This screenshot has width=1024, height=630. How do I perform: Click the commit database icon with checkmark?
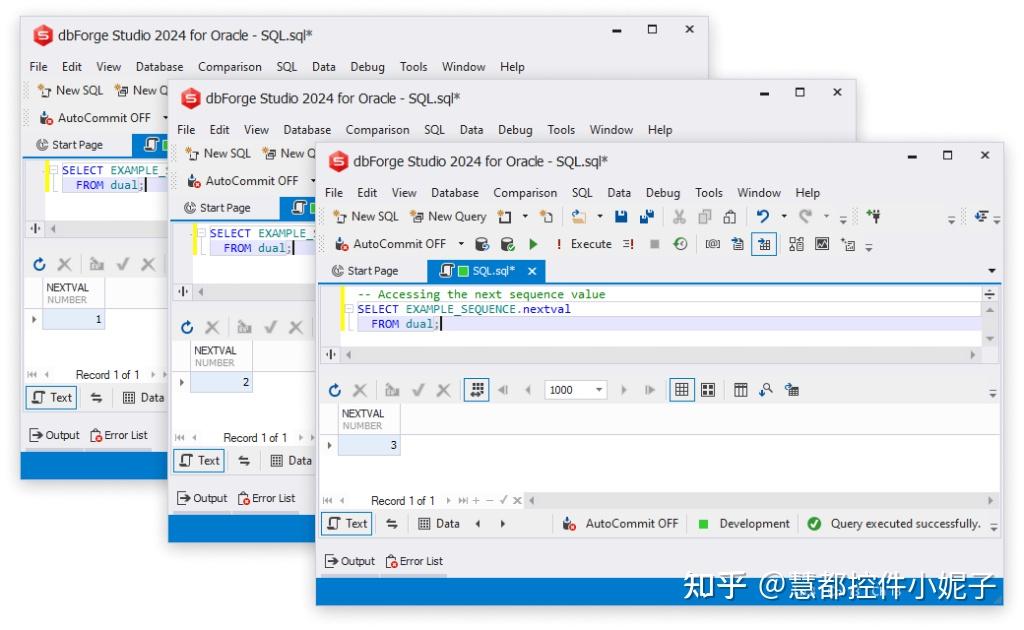point(507,244)
